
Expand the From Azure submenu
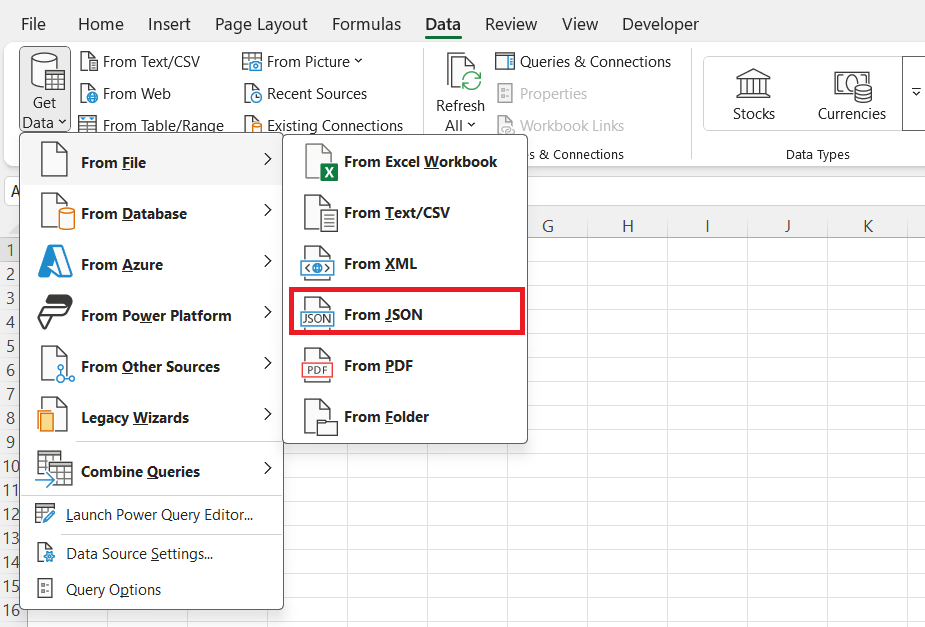[x=152, y=262]
